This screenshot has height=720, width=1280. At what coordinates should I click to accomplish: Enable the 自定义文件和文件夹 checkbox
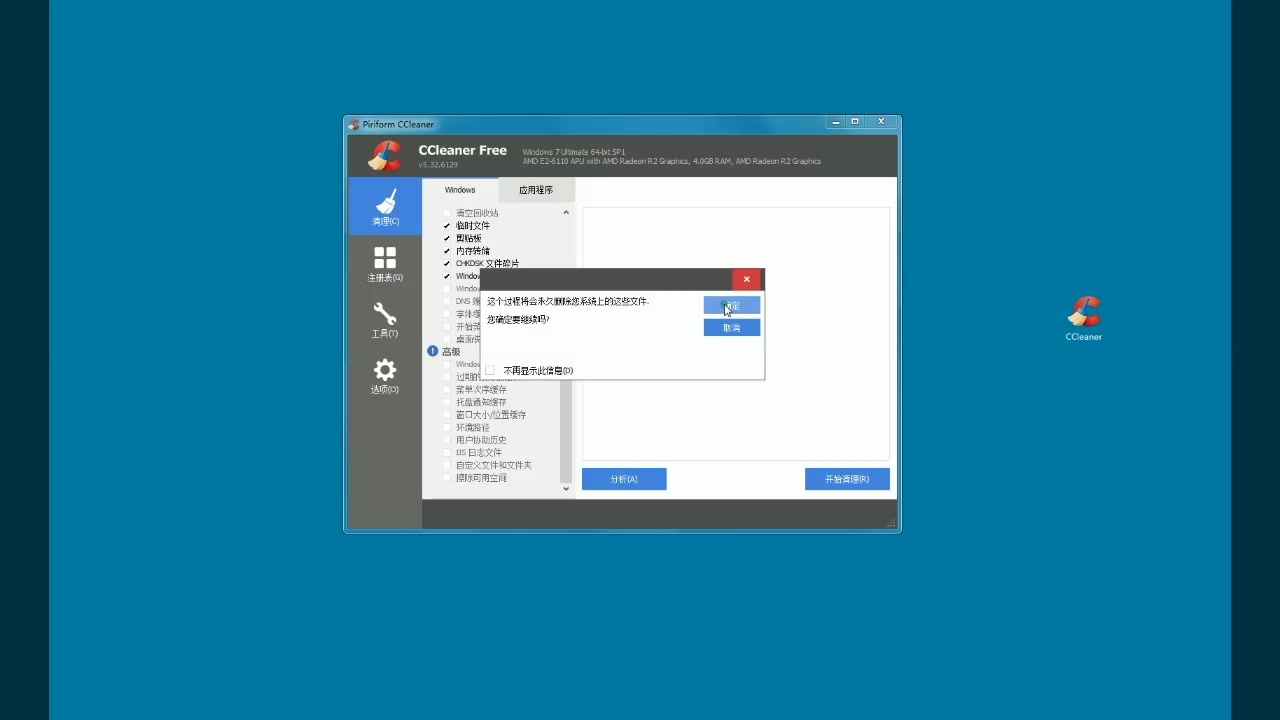tap(447, 465)
